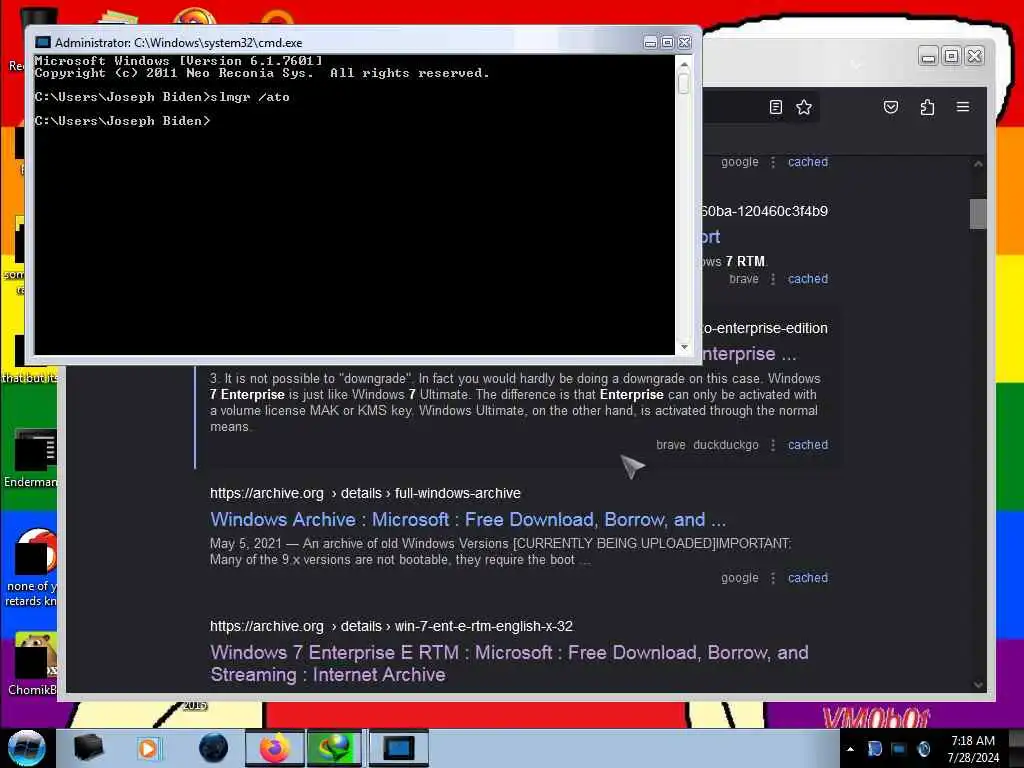Select the Enderman desktop icon
This screenshot has height=768, width=1024.
(x=30, y=459)
